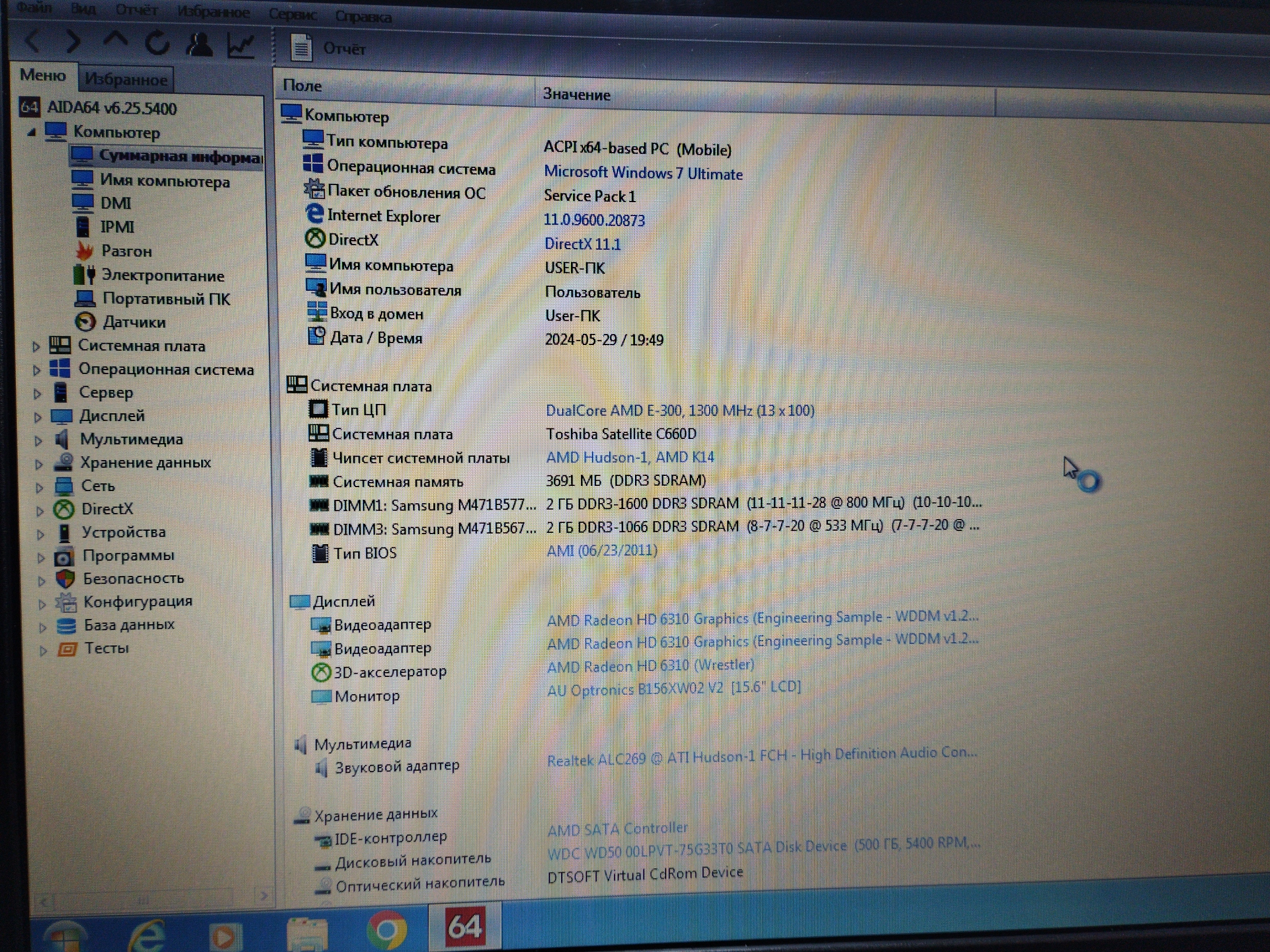
Task: Switch to the Избранное tab in sidebar
Action: (x=126, y=80)
